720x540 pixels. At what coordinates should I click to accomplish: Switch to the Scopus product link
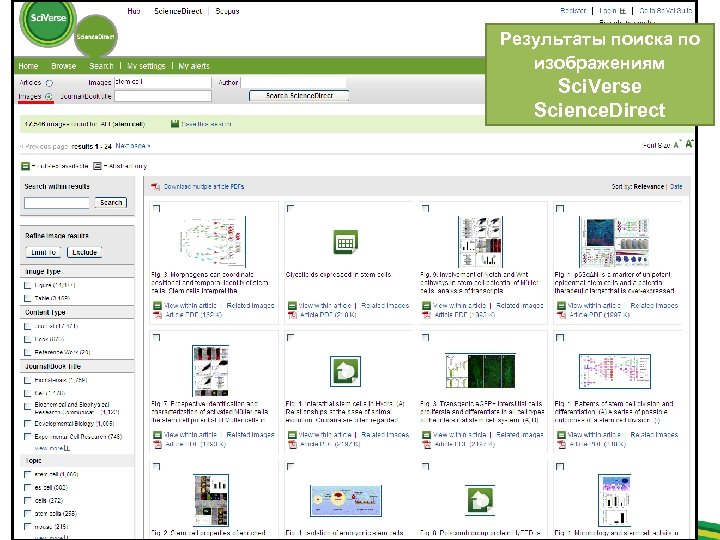pyautogui.click(x=227, y=11)
